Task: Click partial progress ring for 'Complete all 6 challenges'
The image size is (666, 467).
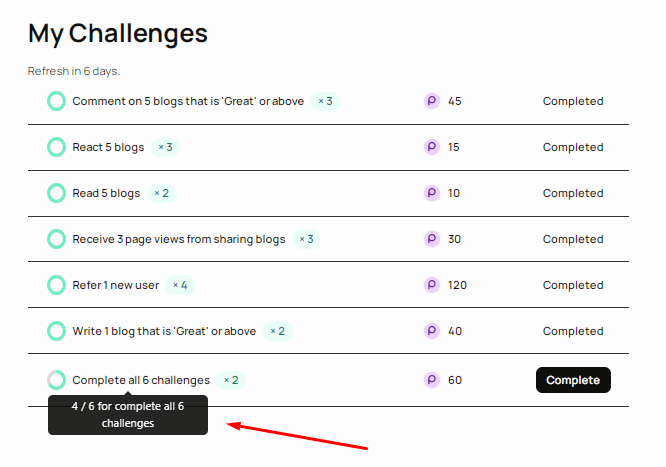Action: (x=56, y=380)
